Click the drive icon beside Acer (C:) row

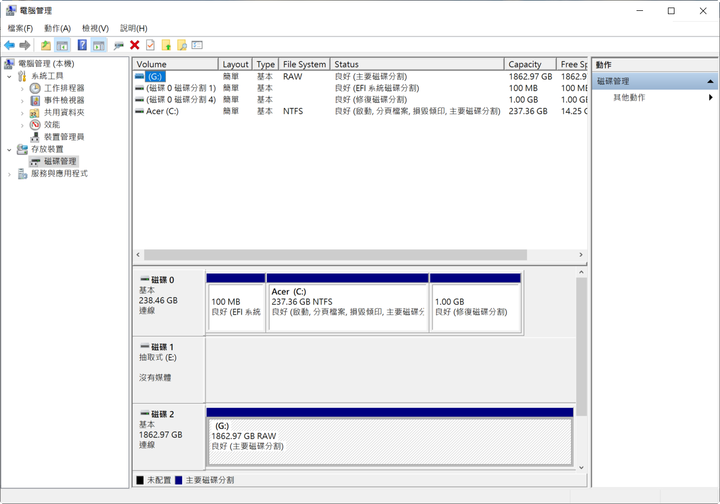140,111
